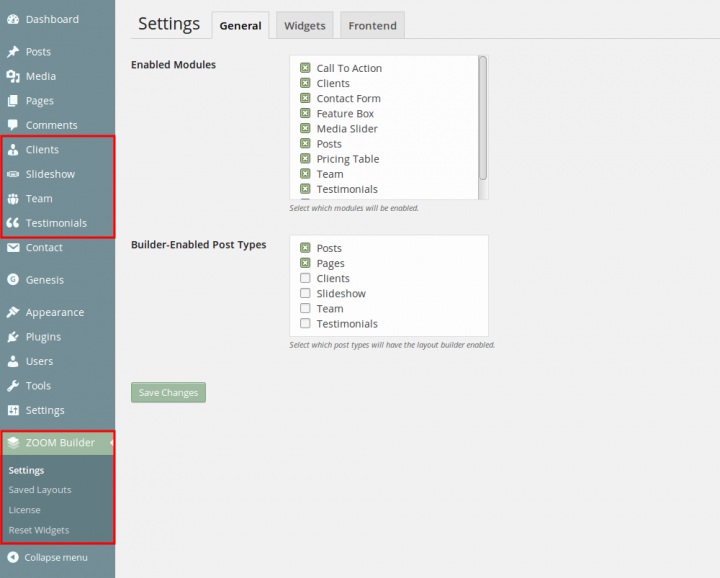Viewport: 720px width, 578px height.
Task: Toggle the Feature Box module checkbox
Action: click(x=305, y=113)
